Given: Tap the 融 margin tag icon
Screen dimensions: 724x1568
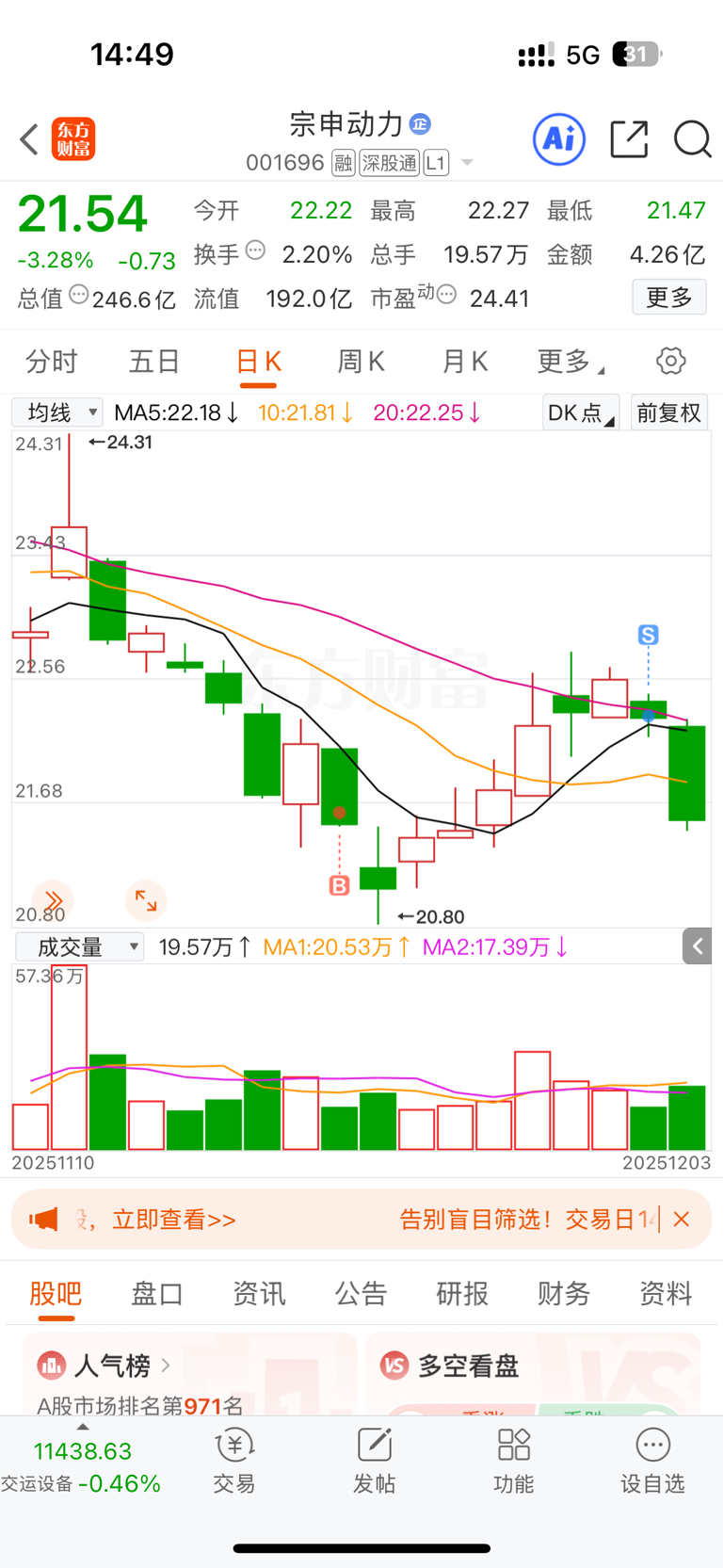Looking at the screenshot, I should tap(343, 163).
